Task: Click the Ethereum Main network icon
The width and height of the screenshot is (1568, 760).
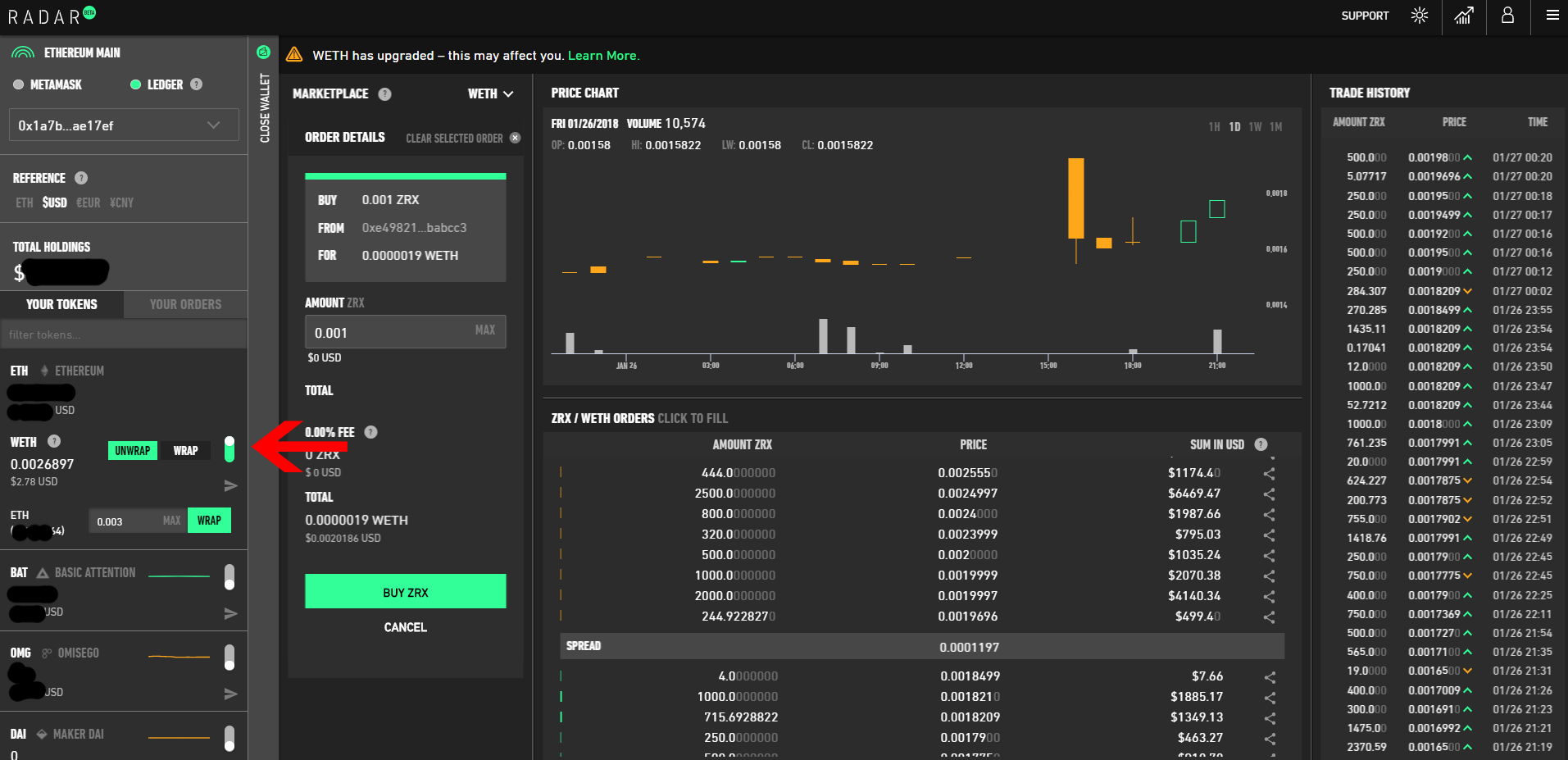Action: pos(23,52)
